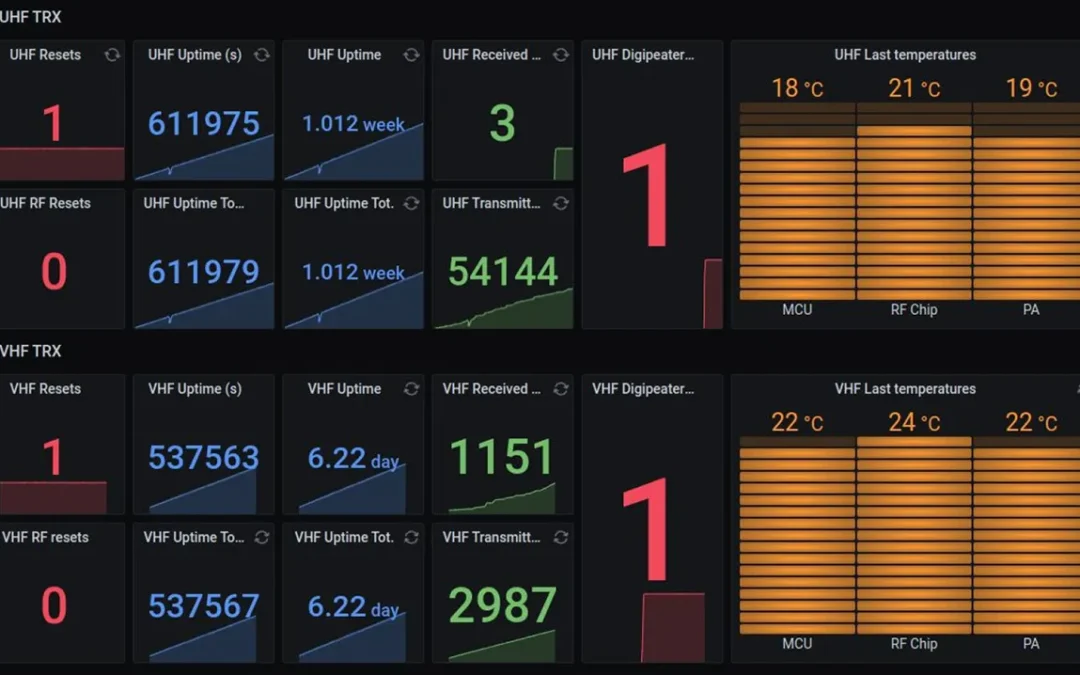Open the UHF Last temperatures panel title menu
This screenshot has width=1080, height=675.
tap(905, 55)
